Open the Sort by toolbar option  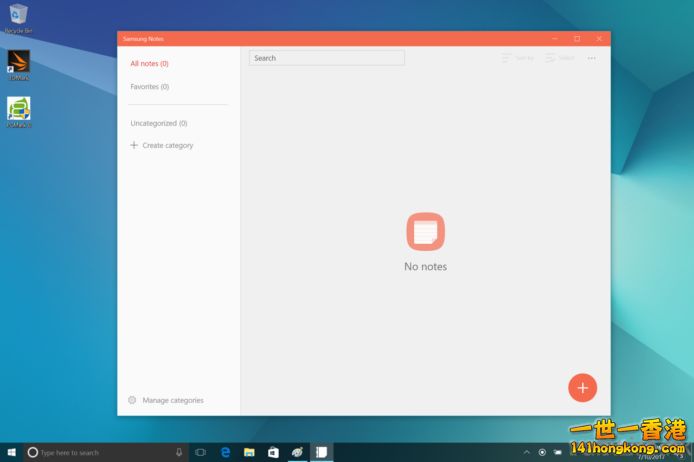point(517,58)
